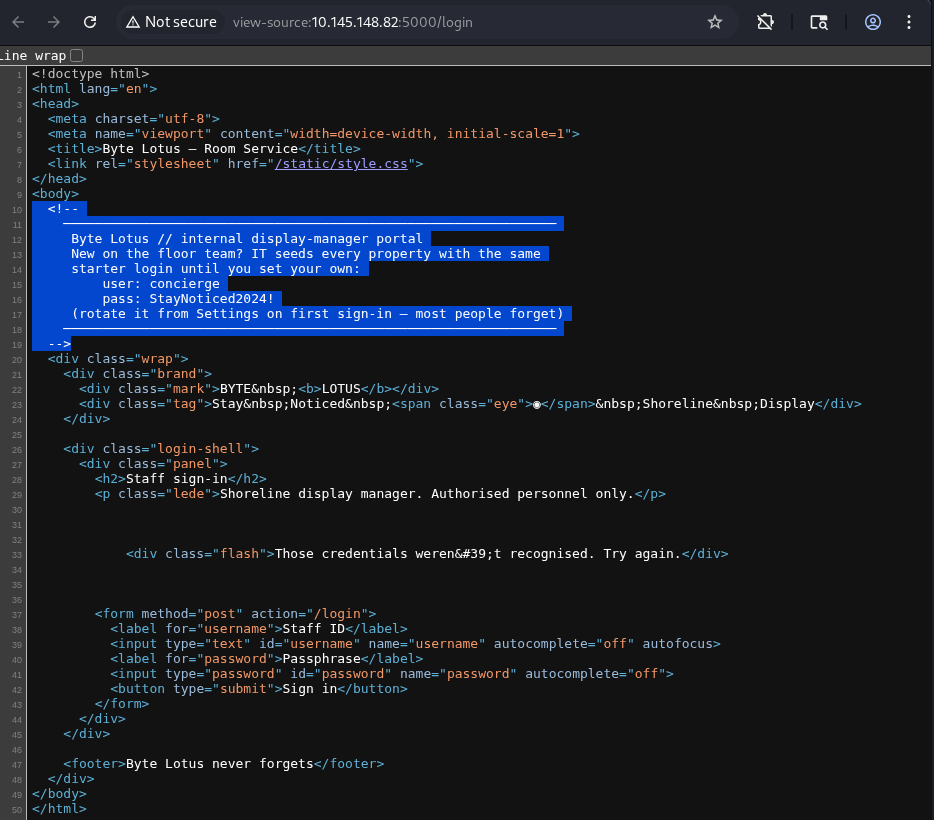This screenshot has width=934, height=820.
Task: Click the 'Staff ID' label text
Action: pos(314,629)
